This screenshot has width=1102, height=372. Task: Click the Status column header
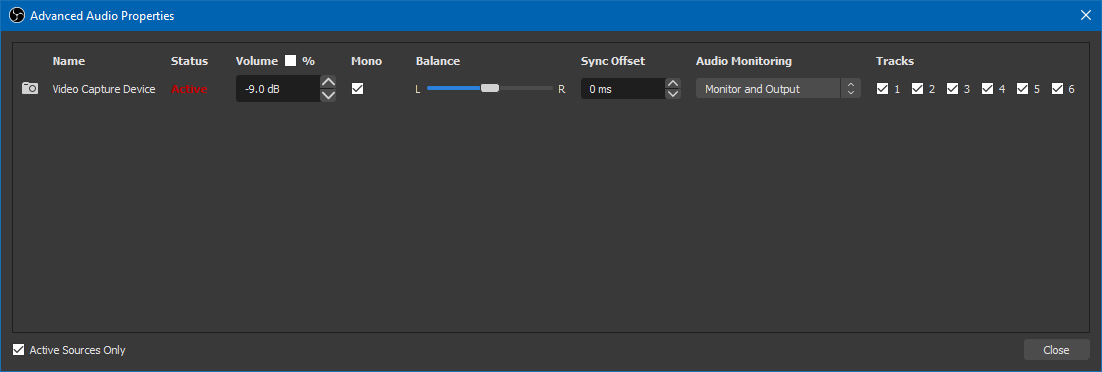coord(190,61)
